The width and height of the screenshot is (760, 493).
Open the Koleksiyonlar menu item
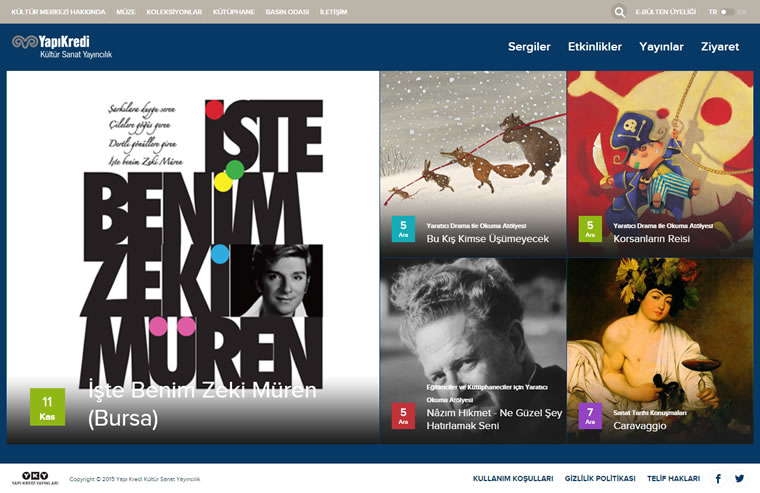pos(174,12)
